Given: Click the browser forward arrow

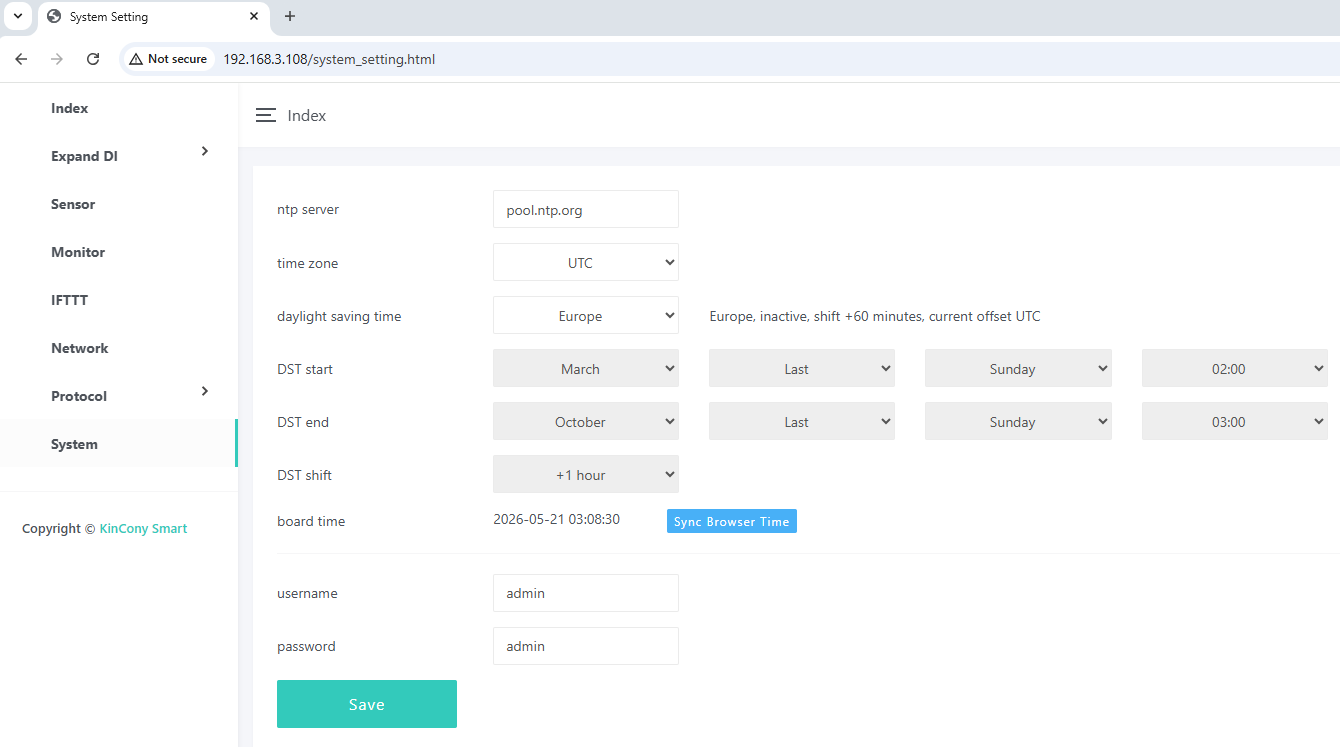Looking at the screenshot, I should [57, 59].
